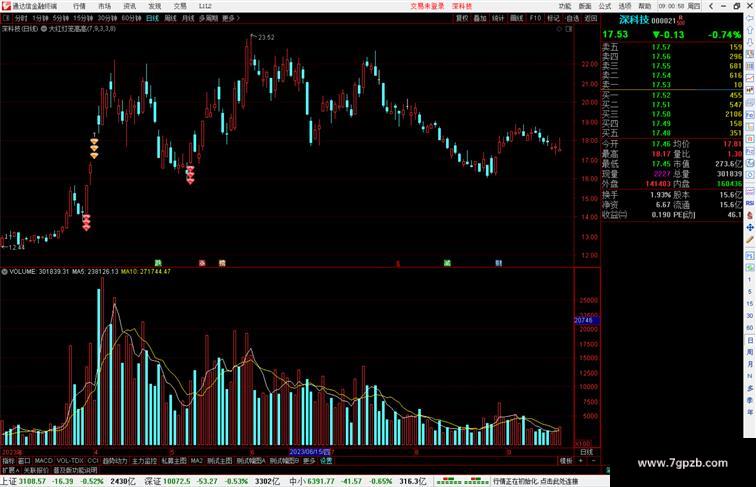Open the 功能 menu
756x487 pixels.
[565, 6]
